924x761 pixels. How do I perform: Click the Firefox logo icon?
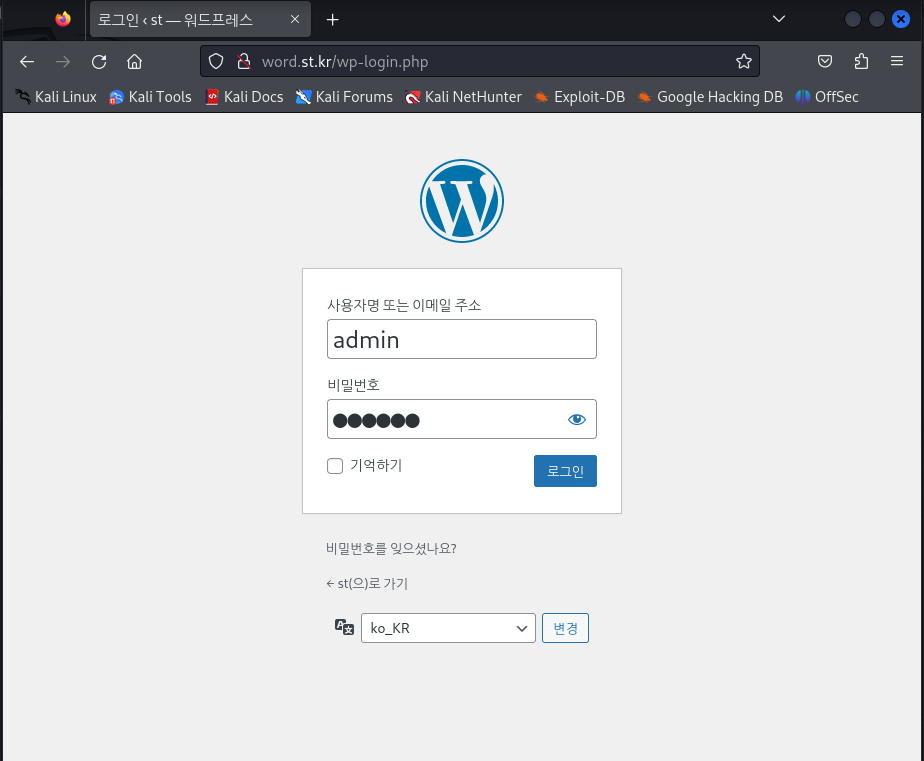pos(63,19)
